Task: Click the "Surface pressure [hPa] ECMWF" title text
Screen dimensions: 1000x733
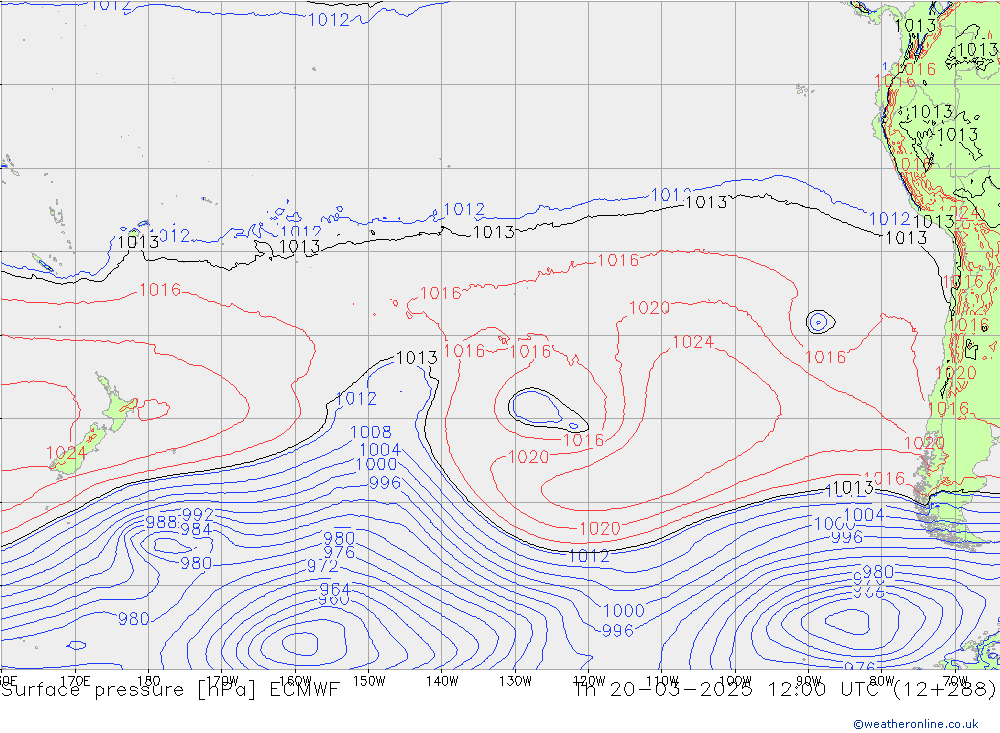Action: pos(170,690)
